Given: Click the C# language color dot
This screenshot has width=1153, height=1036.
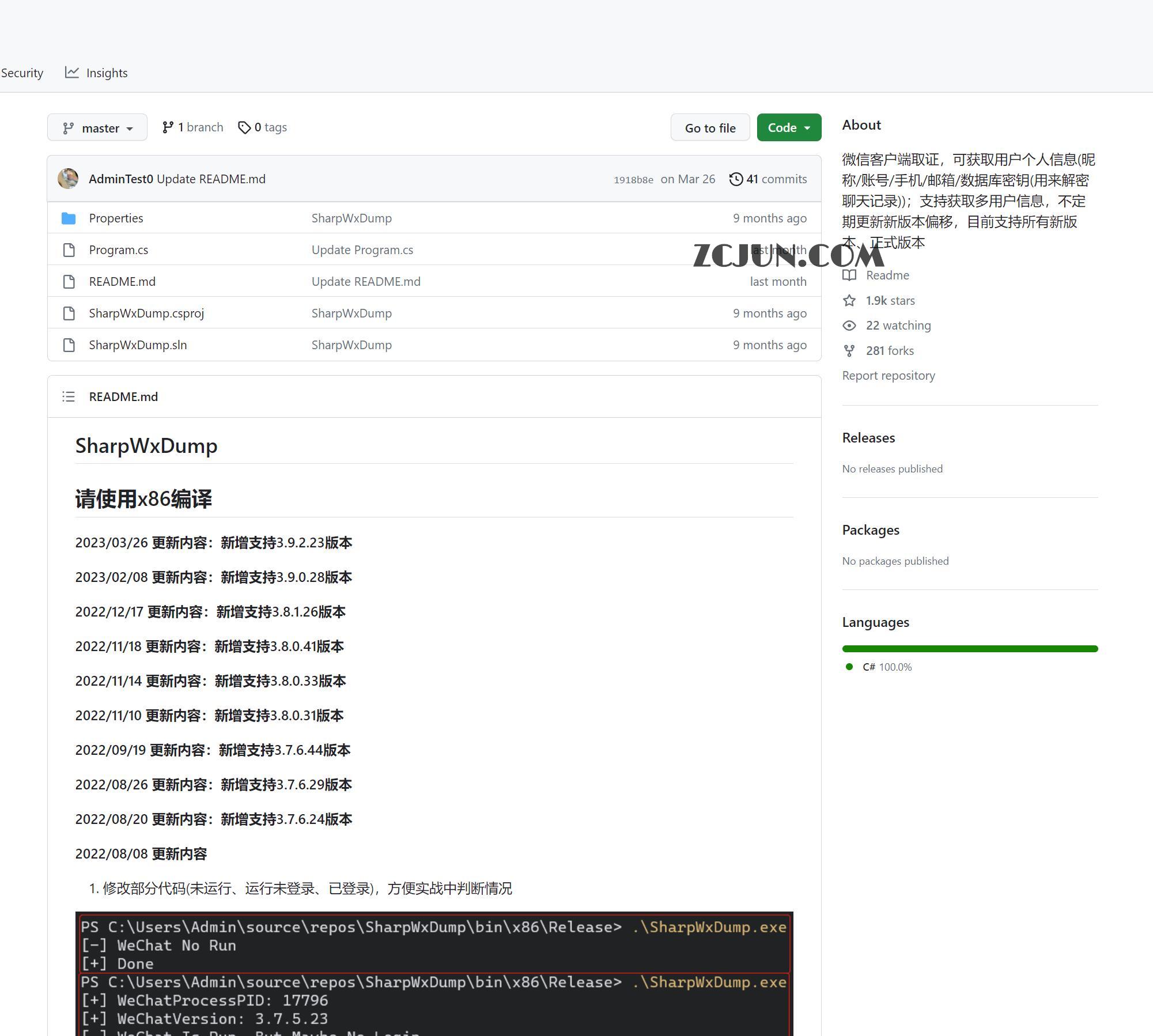Looking at the screenshot, I should point(849,667).
